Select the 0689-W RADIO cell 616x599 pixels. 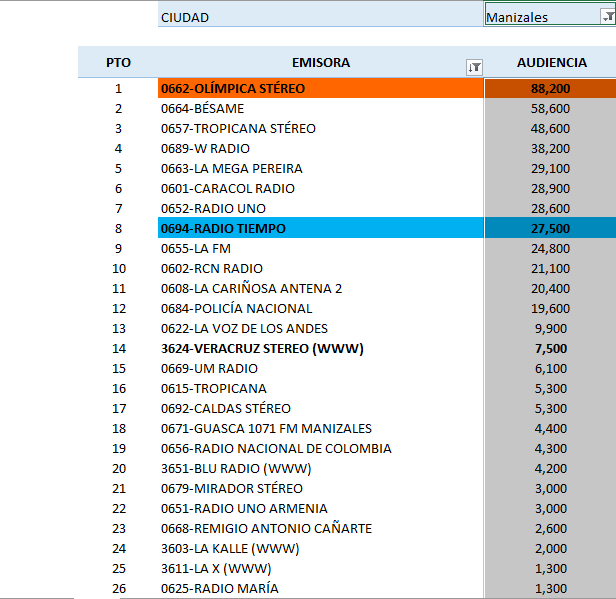[x=321, y=148]
